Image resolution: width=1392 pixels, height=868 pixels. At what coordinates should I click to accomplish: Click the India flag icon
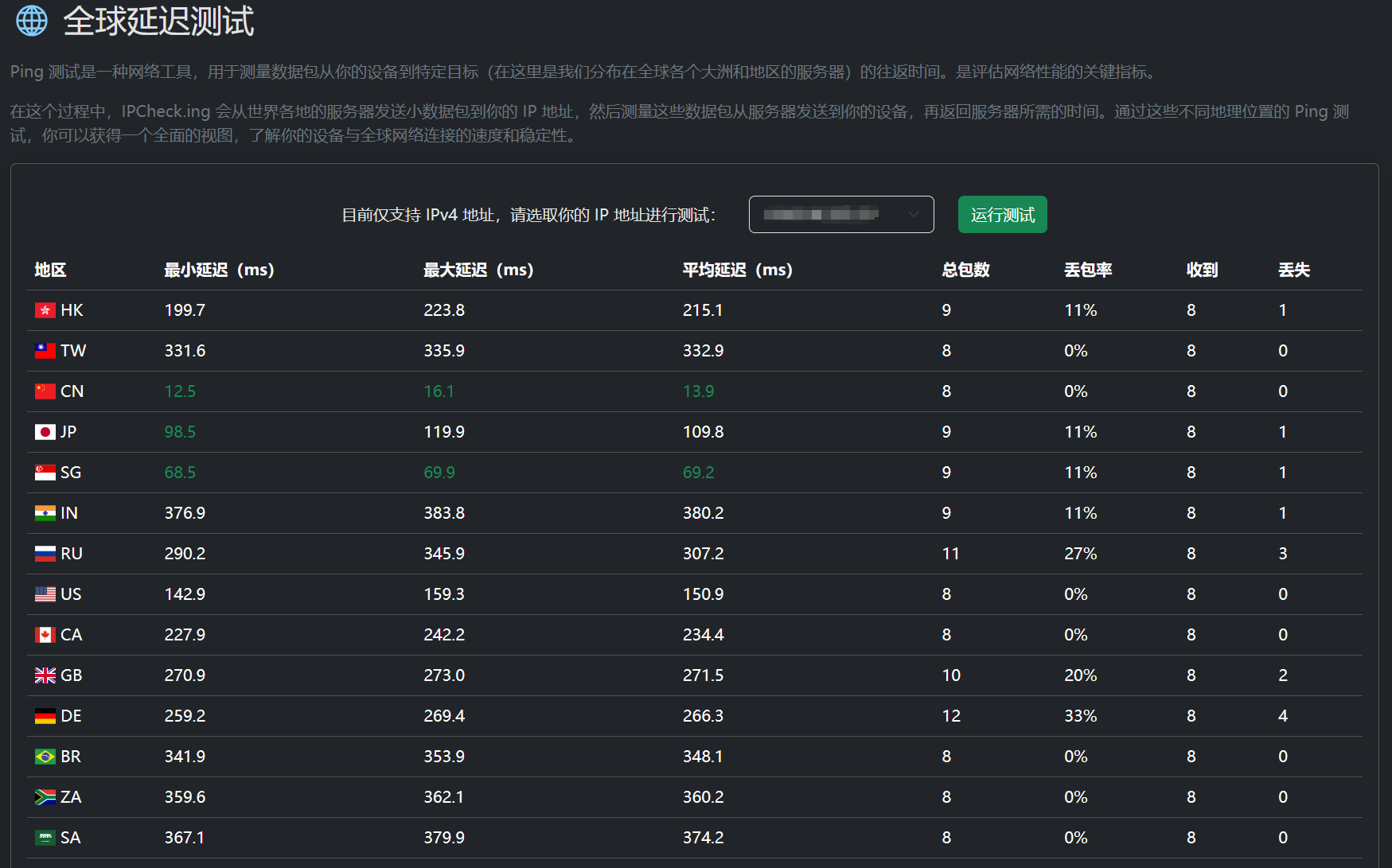pyautogui.click(x=45, y=513)
